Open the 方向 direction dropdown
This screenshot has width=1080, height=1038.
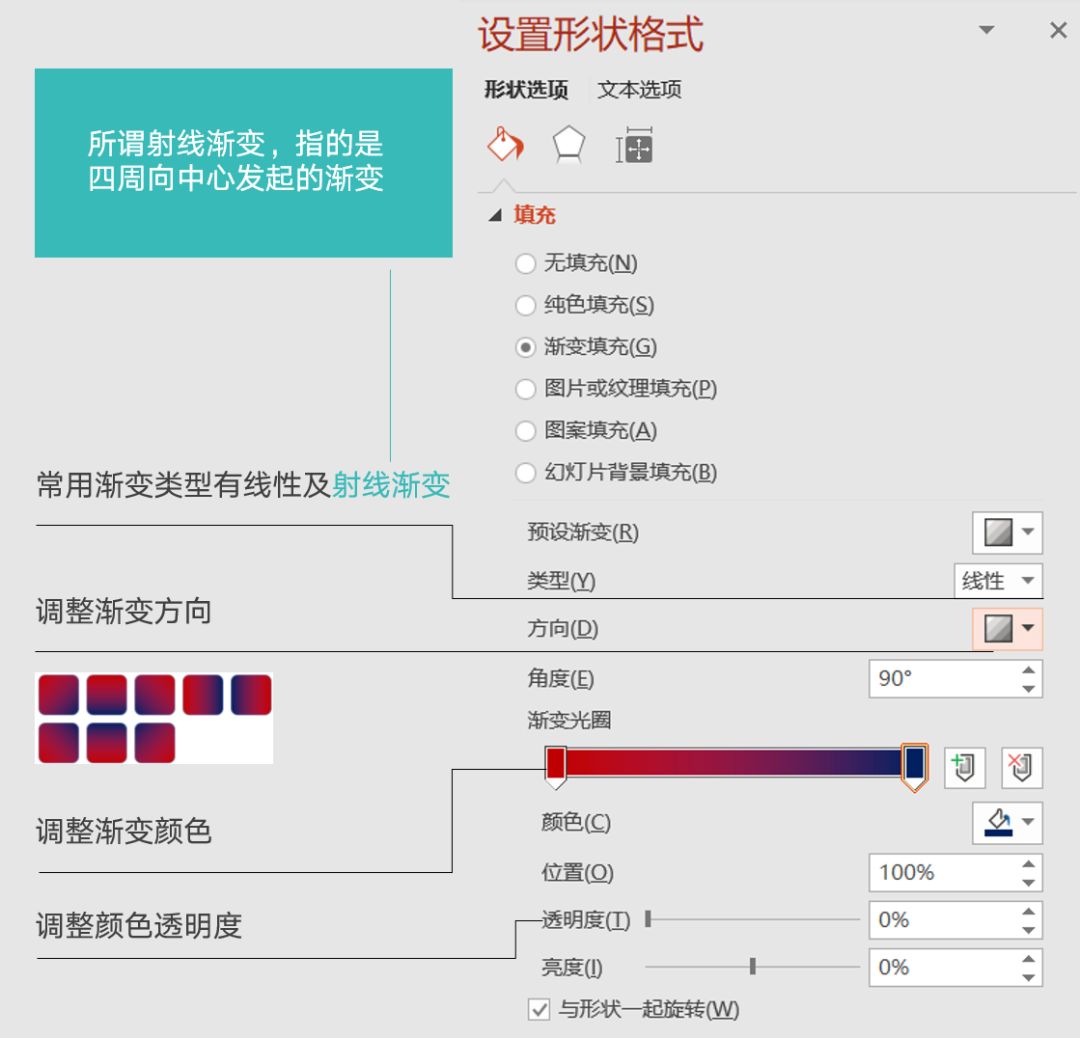[x=1007, y=629]
